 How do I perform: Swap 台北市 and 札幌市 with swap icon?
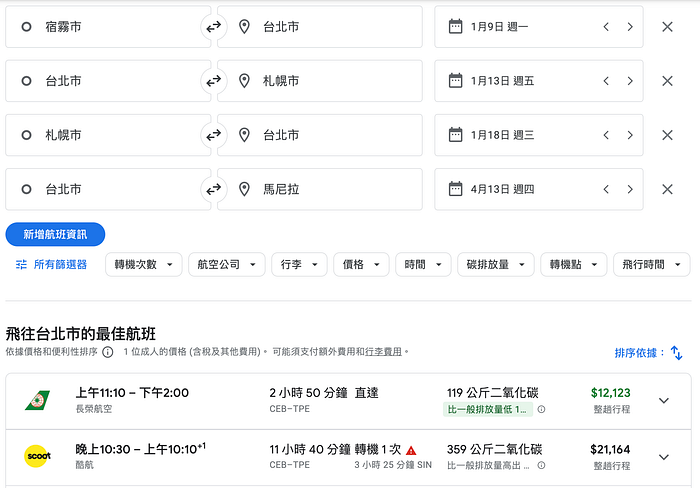point(213,81)
